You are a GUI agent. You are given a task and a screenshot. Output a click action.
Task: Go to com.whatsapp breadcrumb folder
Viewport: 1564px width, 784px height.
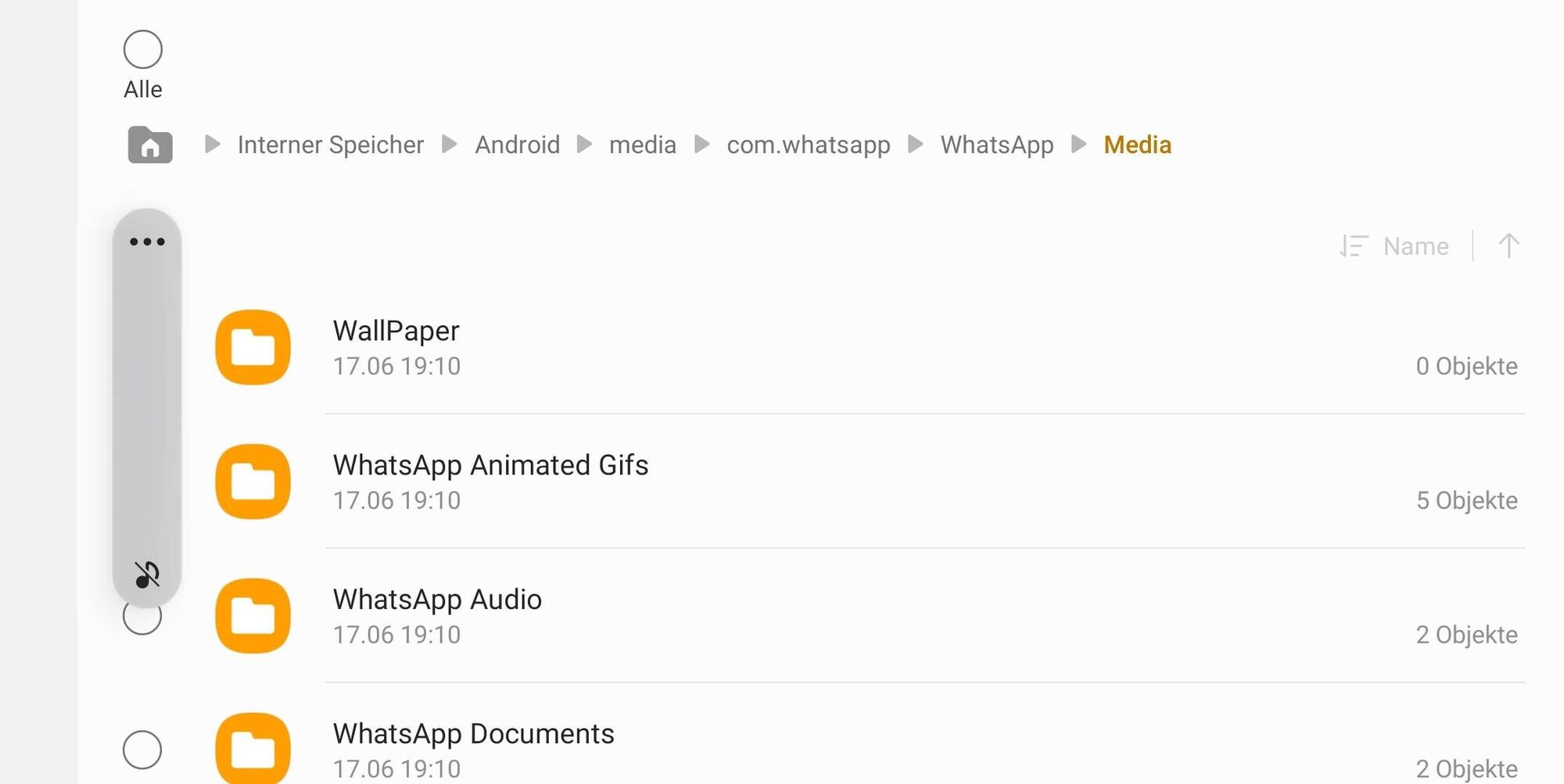[809, 145]
